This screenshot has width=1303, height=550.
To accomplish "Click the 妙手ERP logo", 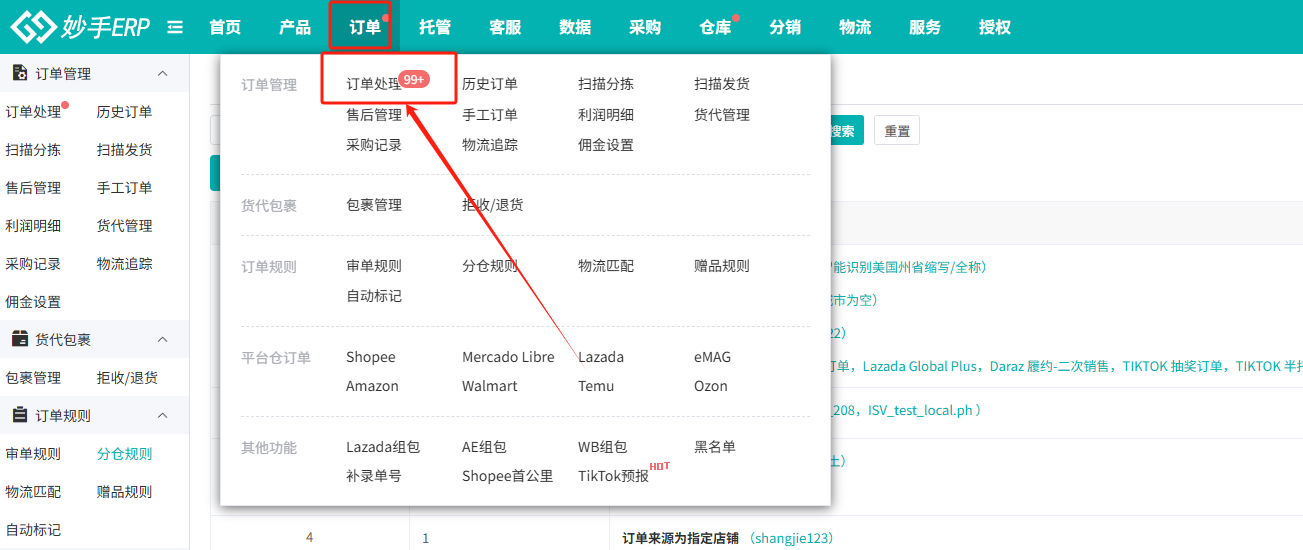I will click(80, 27).
